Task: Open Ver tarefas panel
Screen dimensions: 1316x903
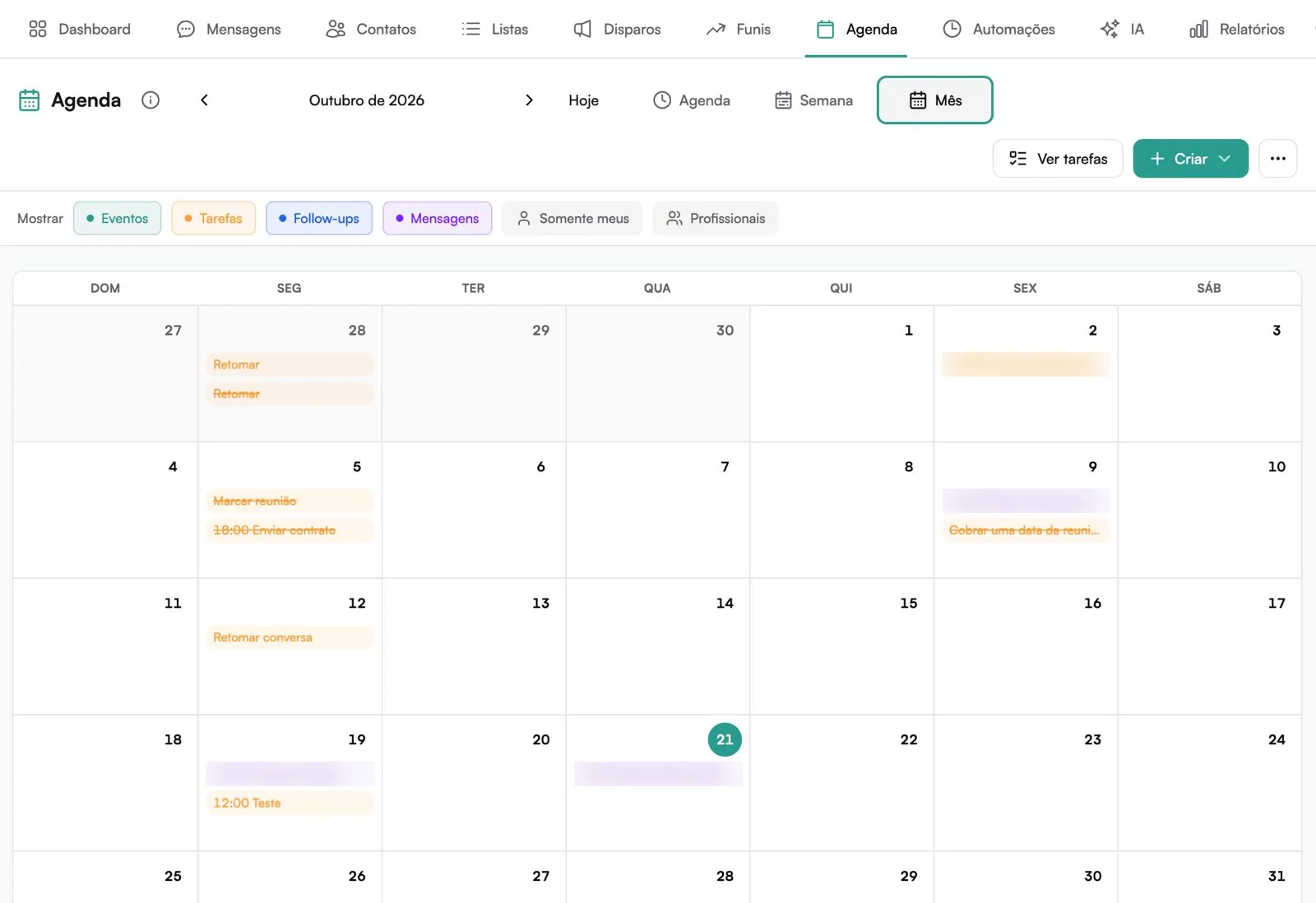Action: click(1058, 159)
